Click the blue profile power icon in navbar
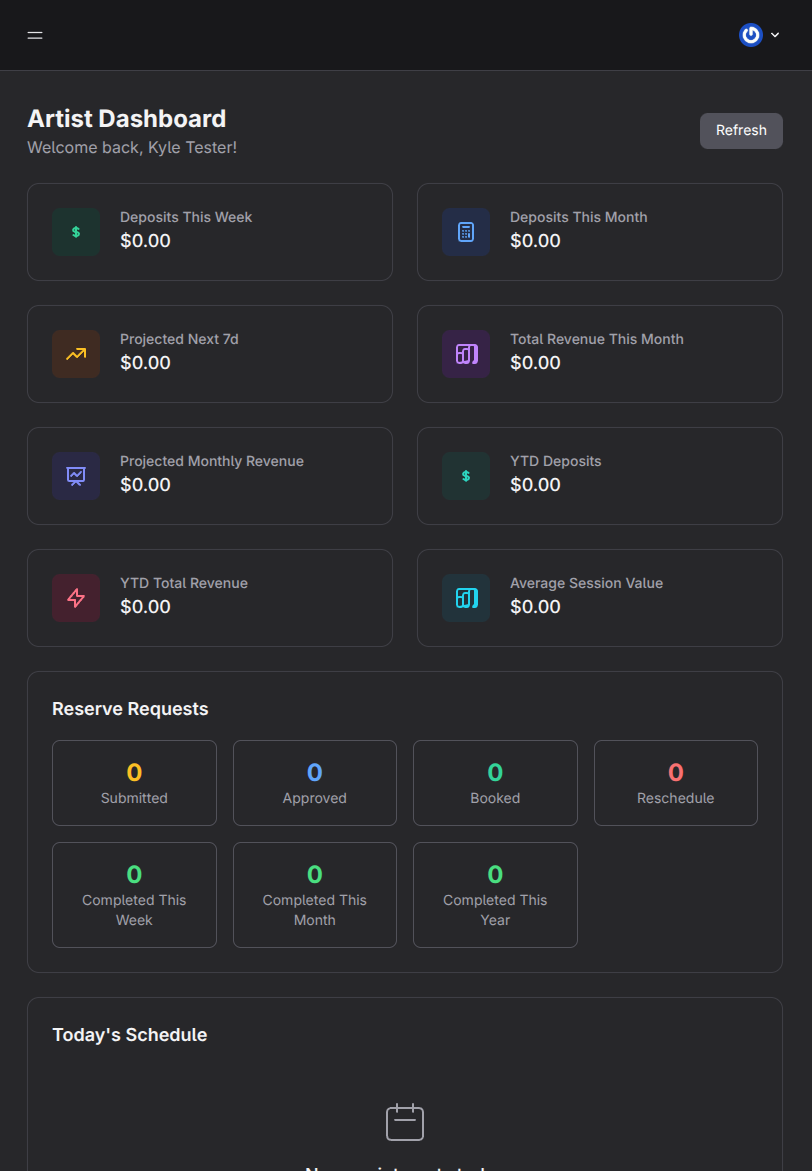 (x=750, y=34)
